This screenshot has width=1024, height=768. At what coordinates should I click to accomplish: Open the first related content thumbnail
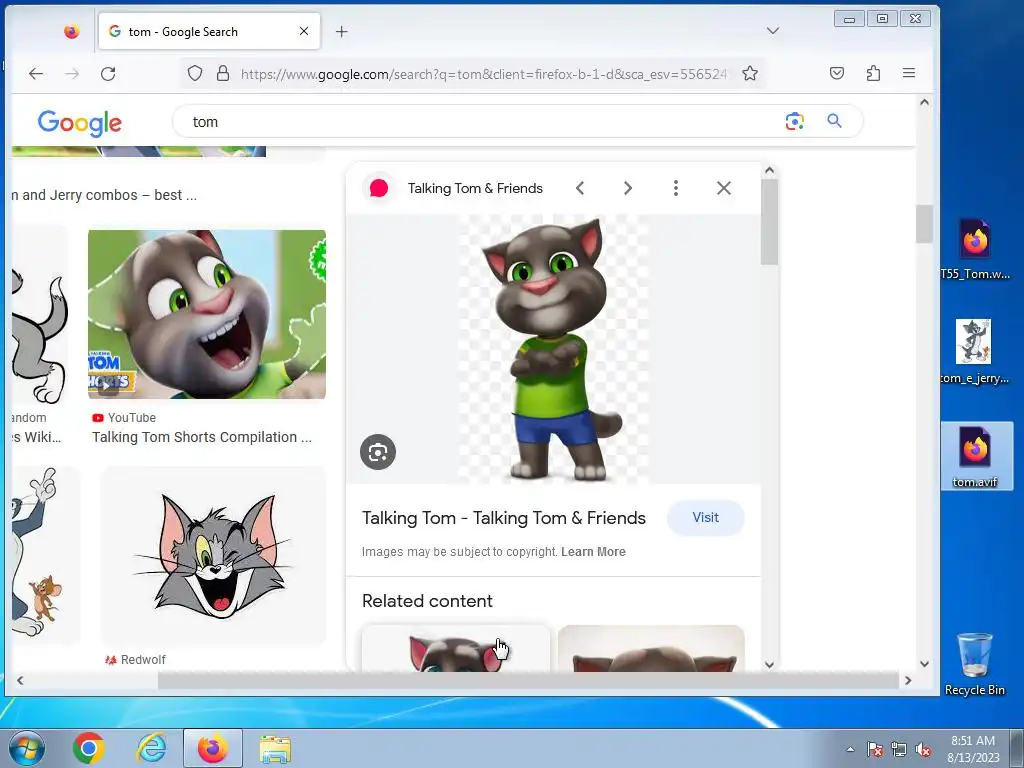click(456, 648)
